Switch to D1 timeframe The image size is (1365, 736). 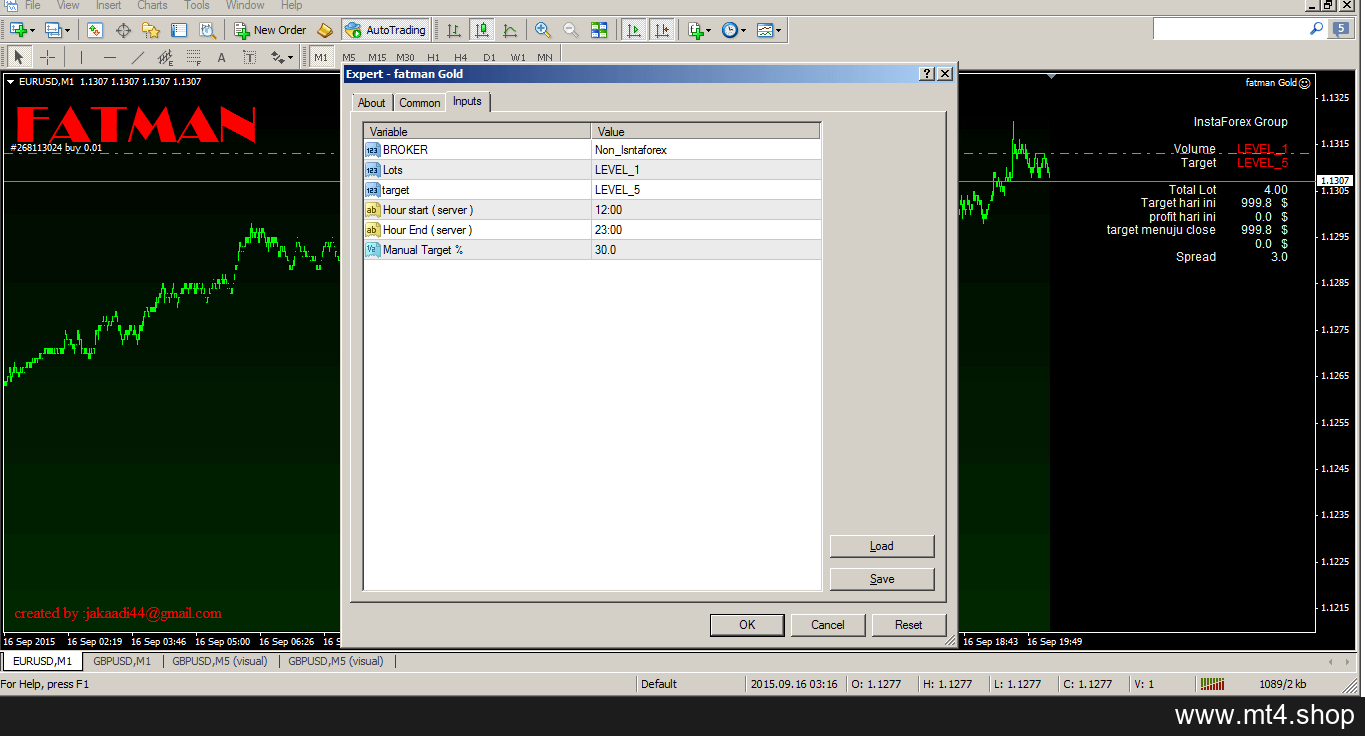click(x=489, y=57)
